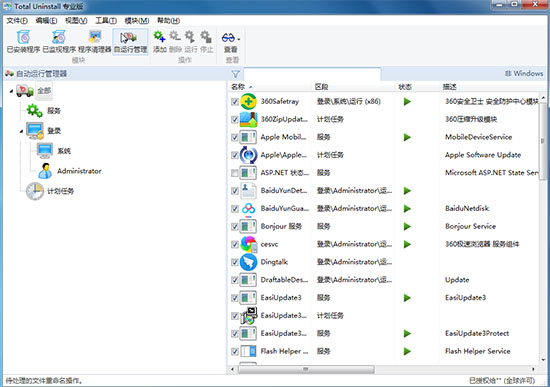The height and width of the screenshot is (387, 550).
Task: Open the 已监视程序 module
Action: (59, 41)
